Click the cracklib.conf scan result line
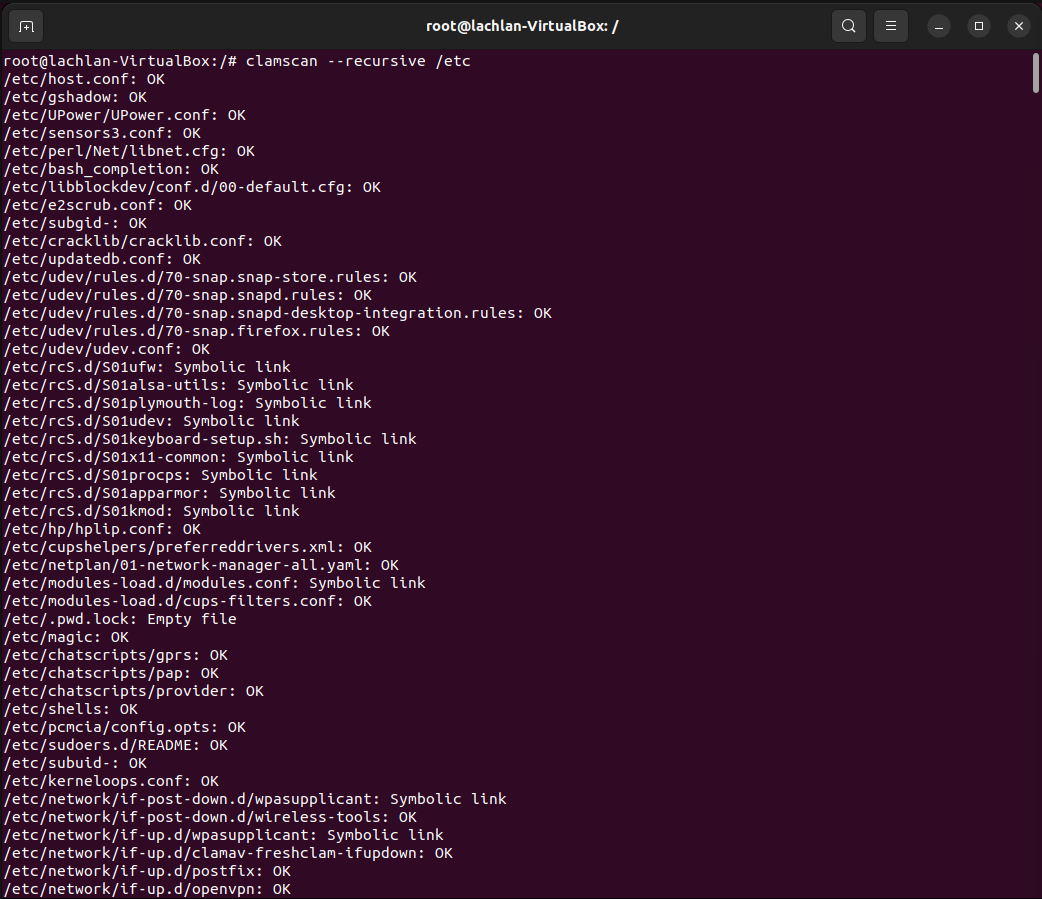Viewport: 1042px width, 899px height. [140, 241]
